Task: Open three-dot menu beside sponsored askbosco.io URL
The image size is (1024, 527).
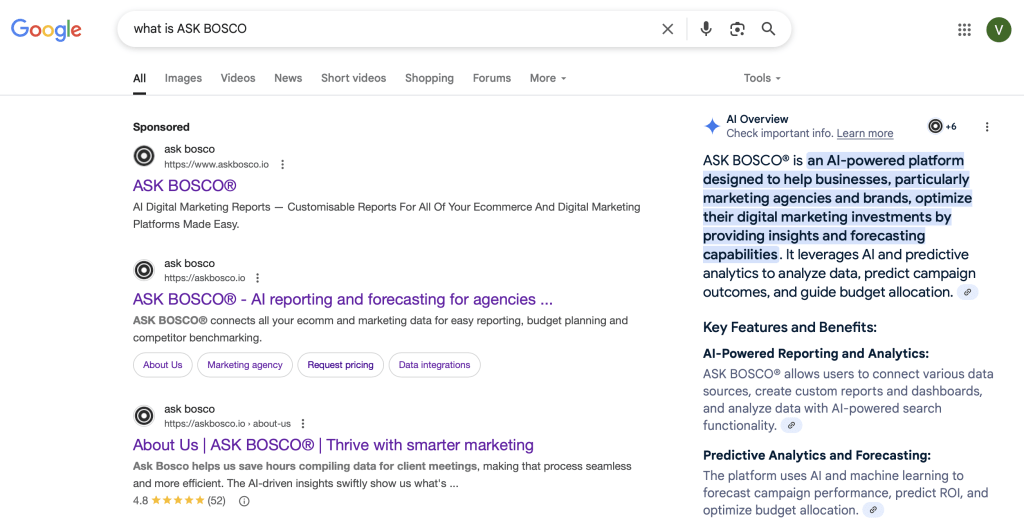Action: 283,165
